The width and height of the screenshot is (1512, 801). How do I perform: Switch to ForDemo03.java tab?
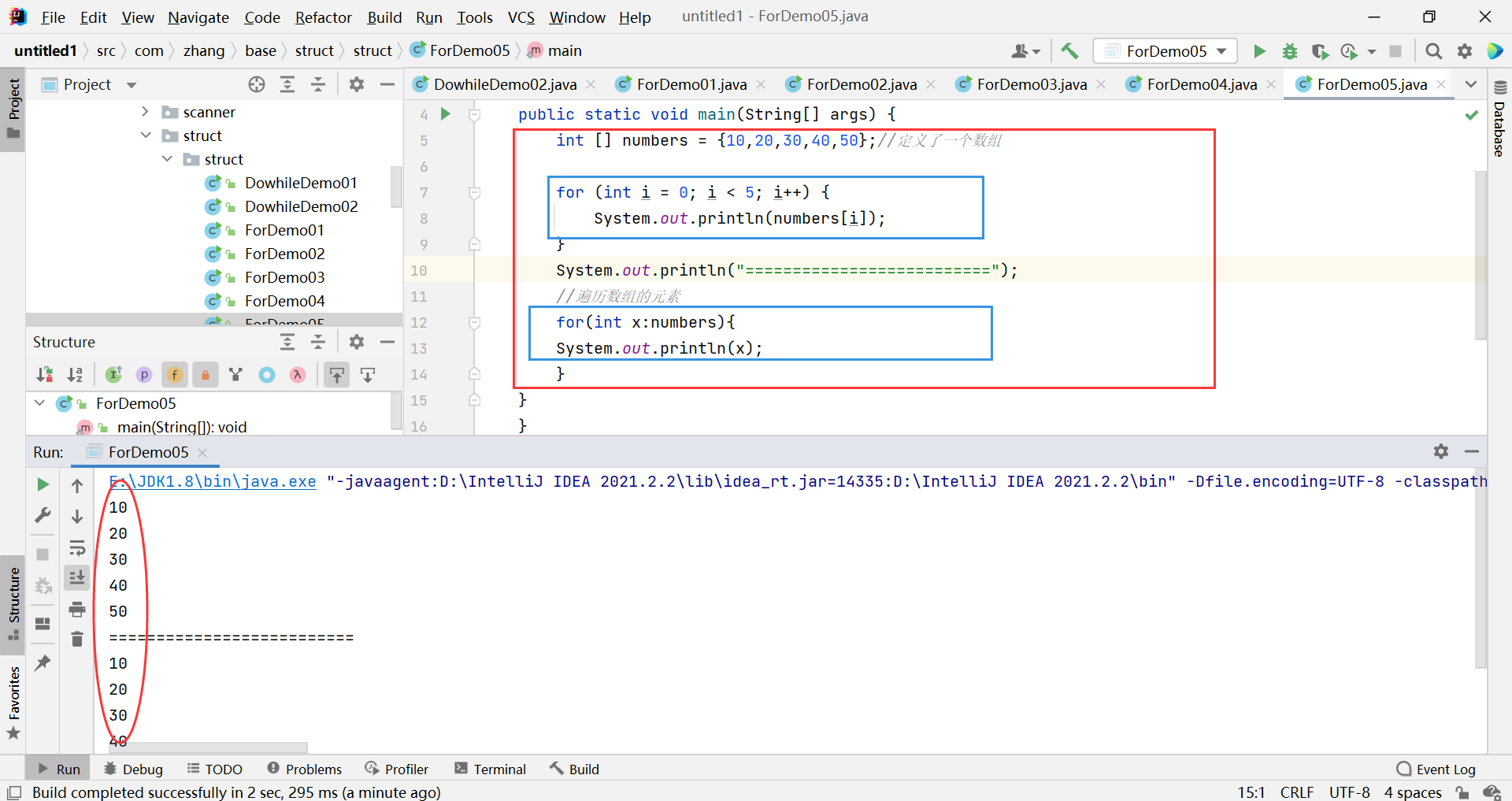point(1032,84)
